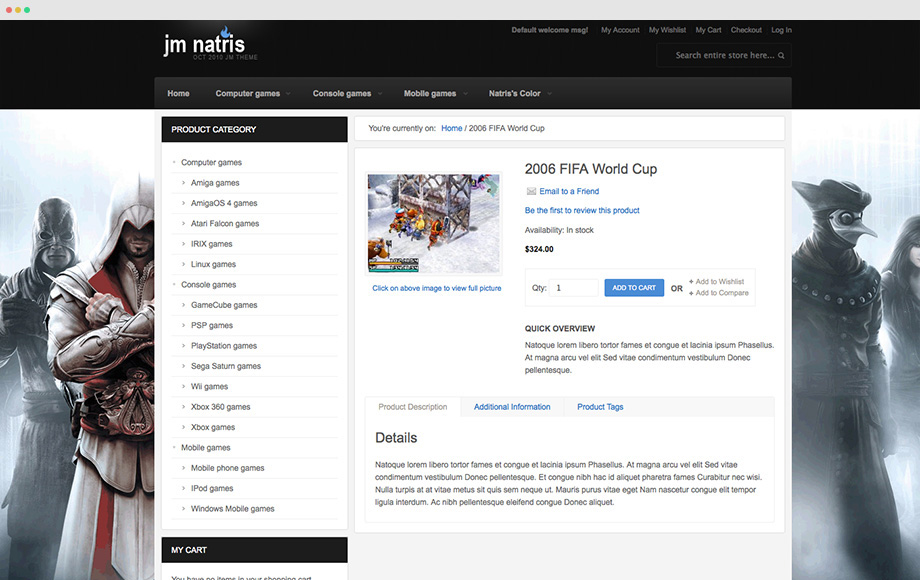Go to Checkout
Screen dimensions: 920x580
(746, 30)
